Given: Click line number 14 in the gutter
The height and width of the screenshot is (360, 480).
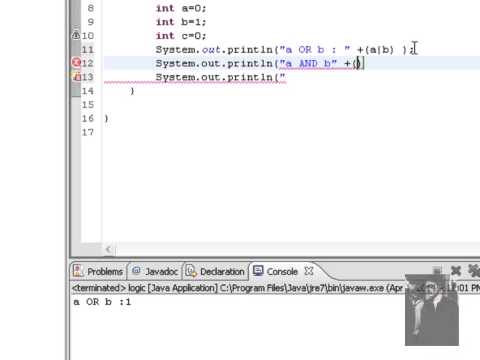Looking at the screenshot, I should pyautogui.click(x=88, y=91).
